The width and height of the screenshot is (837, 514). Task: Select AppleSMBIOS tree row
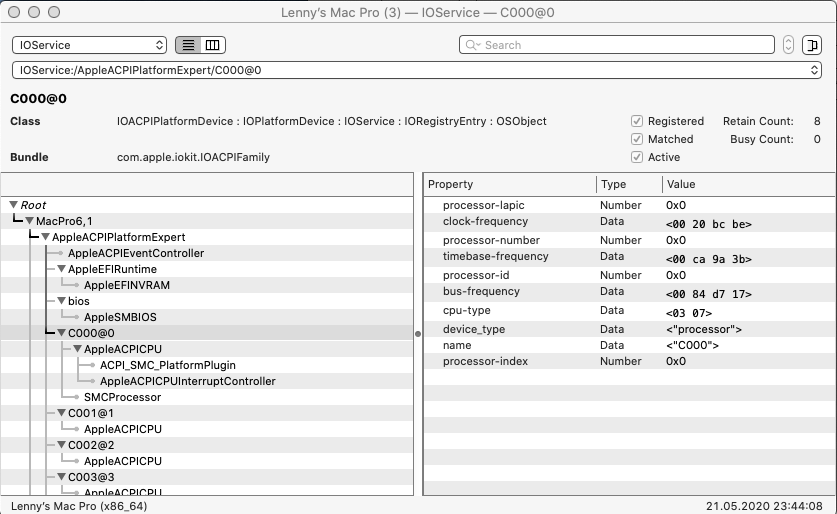point(207,317)
